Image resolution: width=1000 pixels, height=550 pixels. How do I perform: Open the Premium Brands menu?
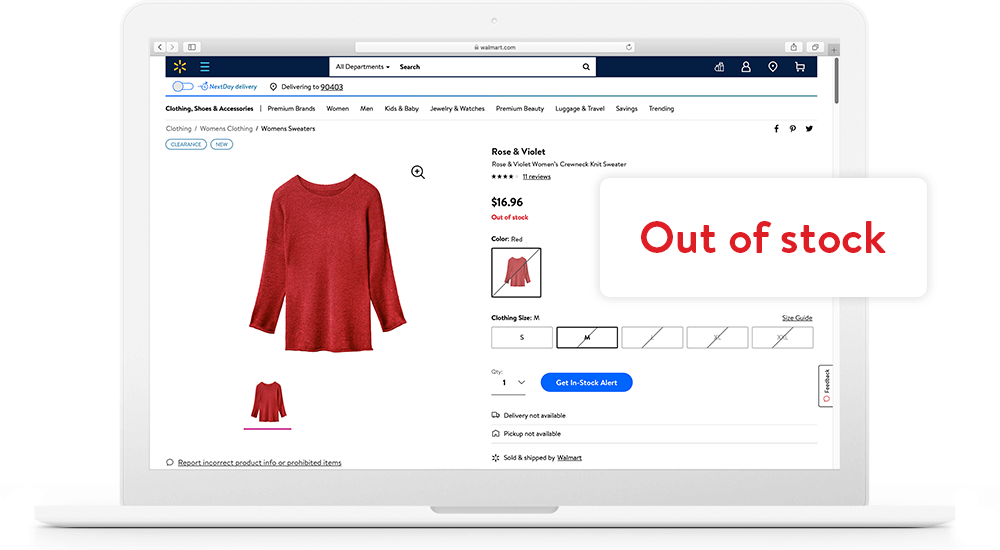(x=291, y=108)
